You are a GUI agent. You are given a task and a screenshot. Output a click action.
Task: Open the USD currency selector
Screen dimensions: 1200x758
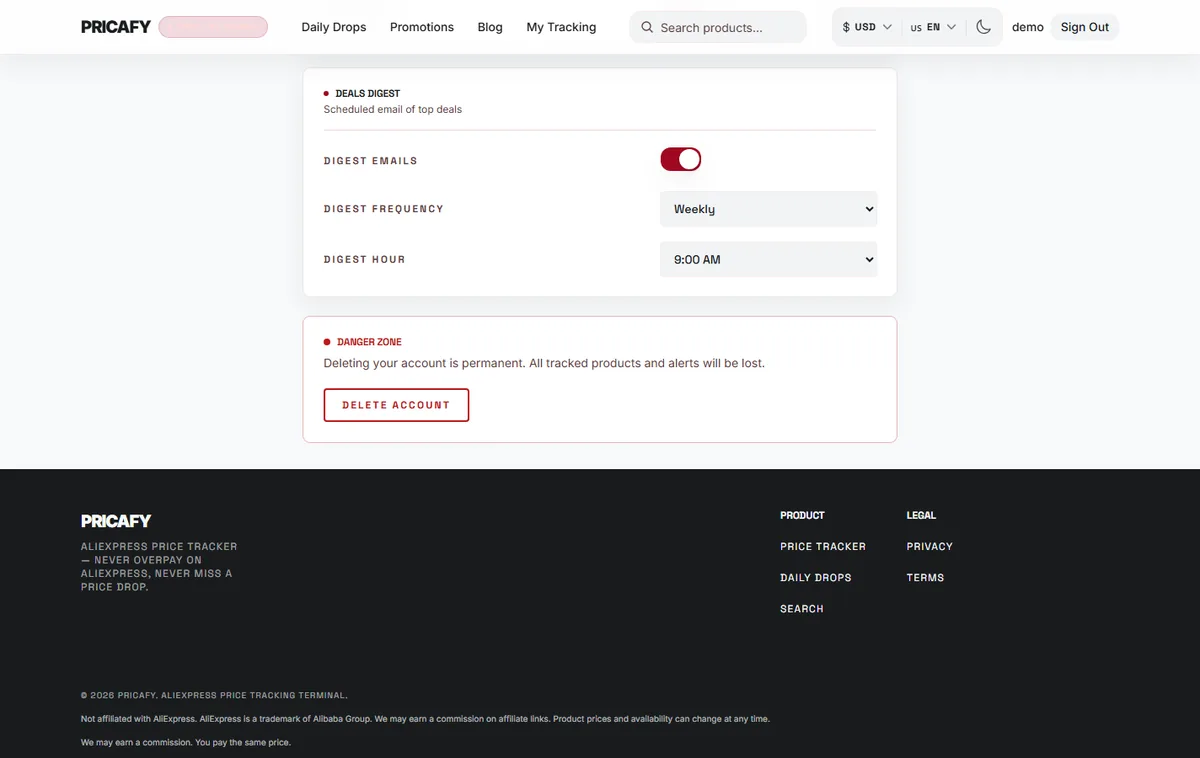(x=867, y=27)
